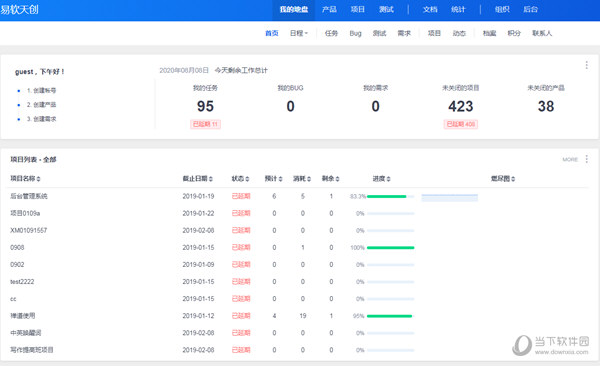Switch to 积分 in the sub navigation
This screenshot has width=600, height=366.
click(x=514, y=33)
